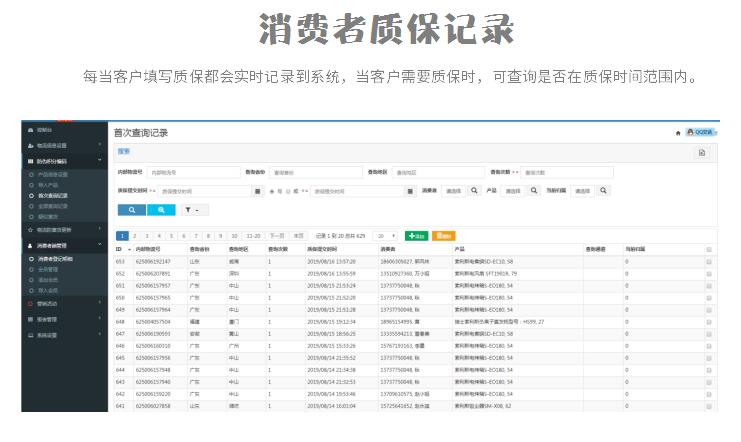This screenshot has height=442, width=741.
Task: Open the 报表管理 sidebar menu
Action: pos(47,320)
